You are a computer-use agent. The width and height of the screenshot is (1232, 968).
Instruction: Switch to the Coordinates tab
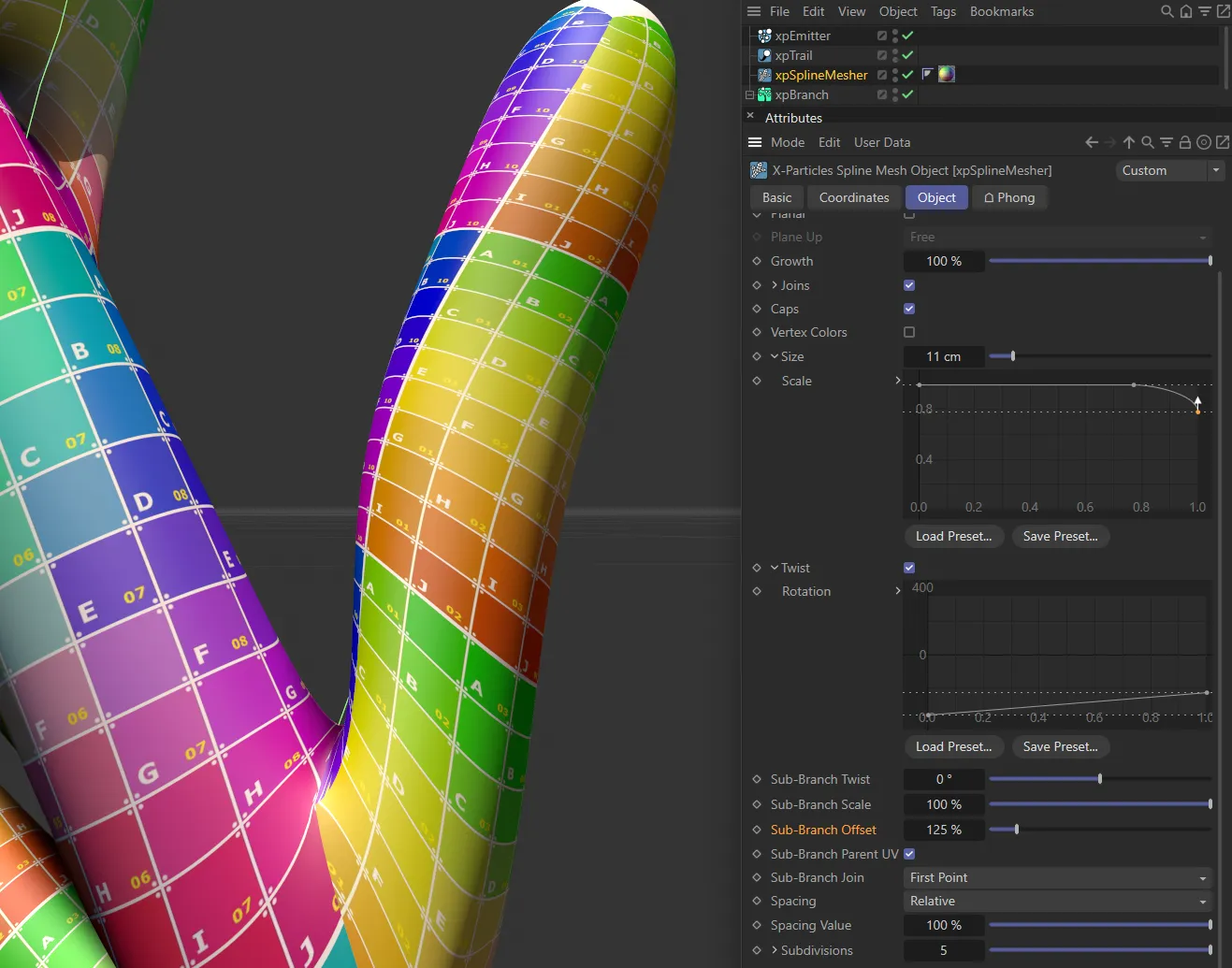(x=853, y=197)
